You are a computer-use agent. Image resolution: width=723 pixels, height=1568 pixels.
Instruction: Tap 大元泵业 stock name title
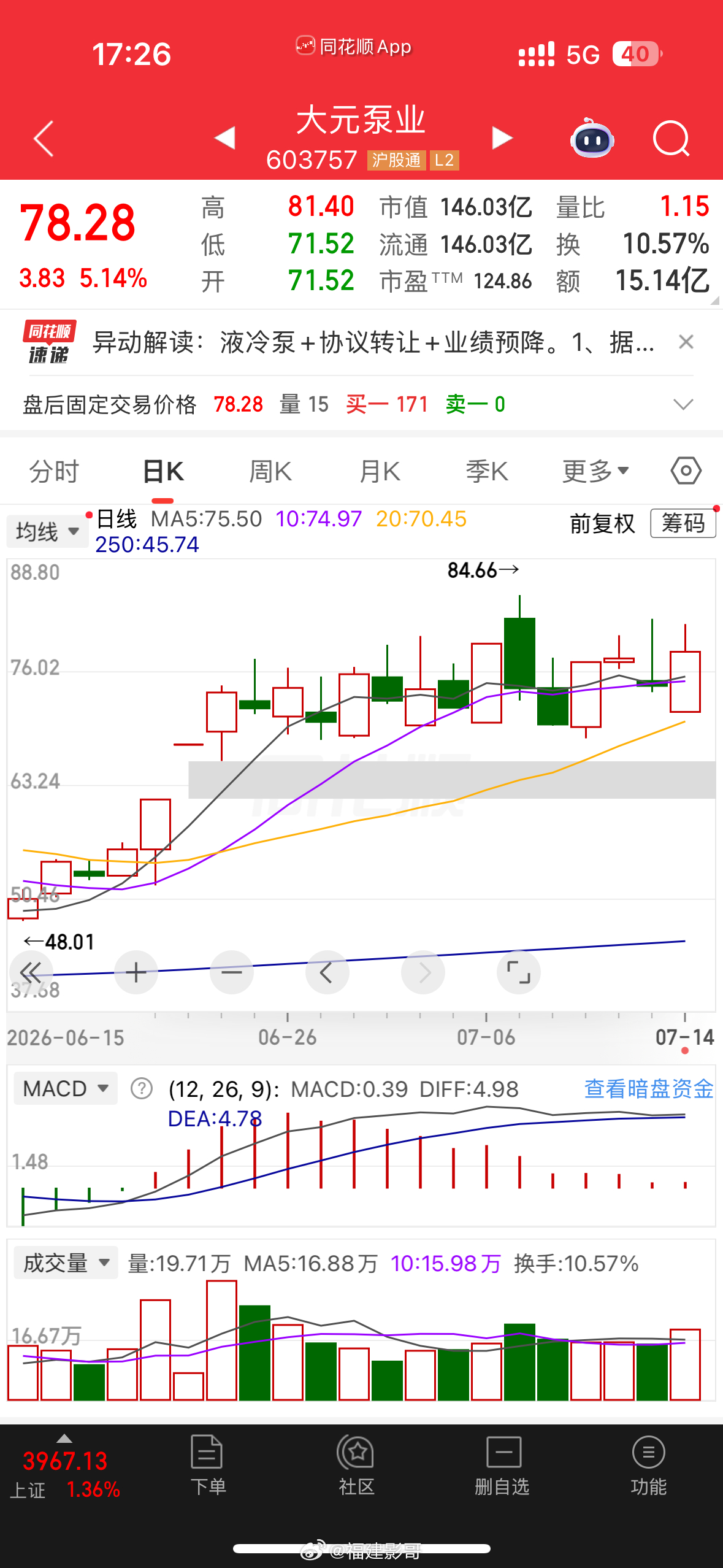point(361,120)
